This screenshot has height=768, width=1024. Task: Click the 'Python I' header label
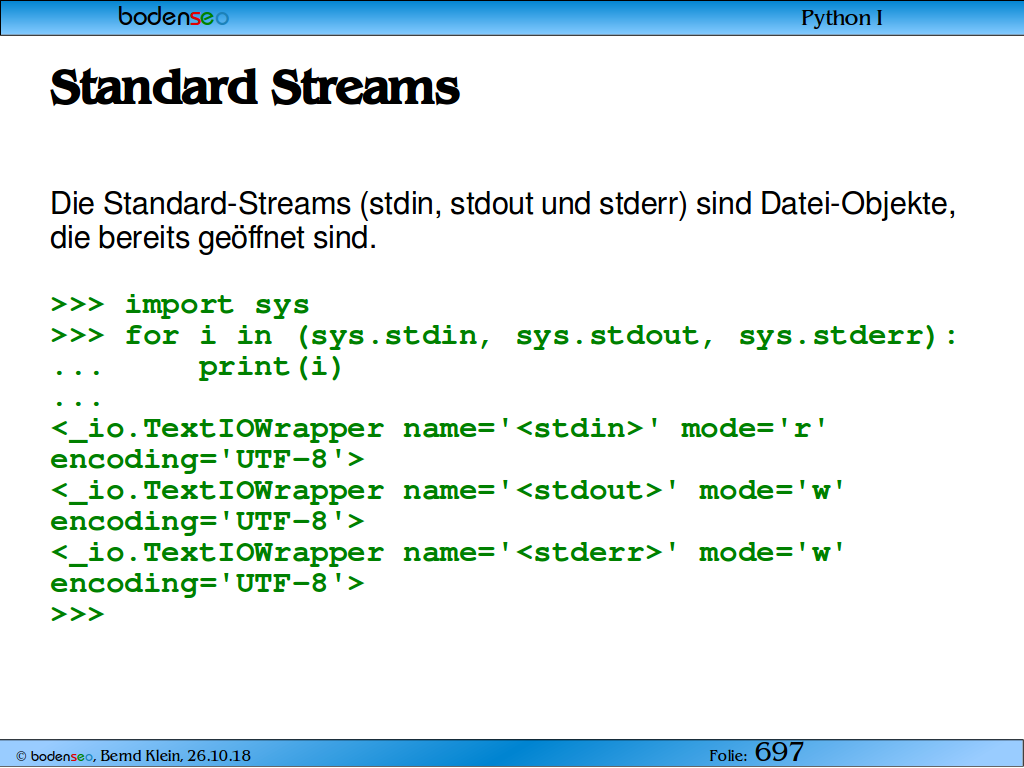click(841, 18)
